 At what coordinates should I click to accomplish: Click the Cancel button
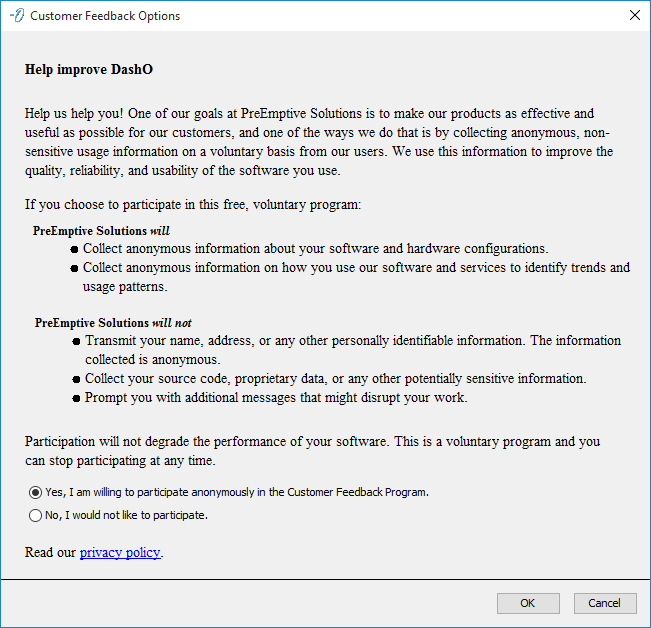604,603
